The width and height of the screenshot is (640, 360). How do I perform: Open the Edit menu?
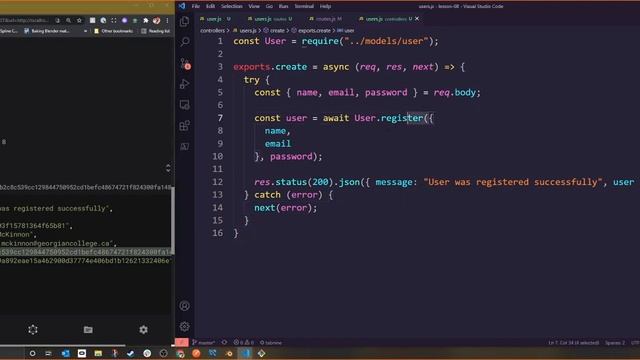click(210, 6)
